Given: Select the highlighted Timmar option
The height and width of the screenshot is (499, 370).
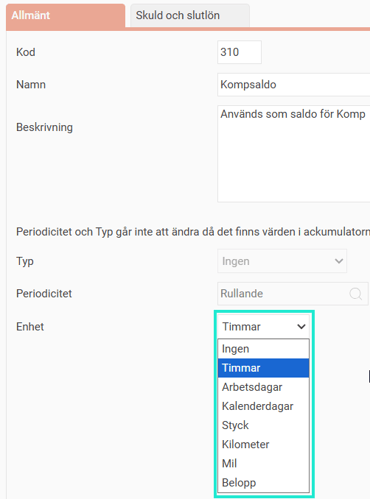Looking at the screenshot, I should [x=264, y=368].
